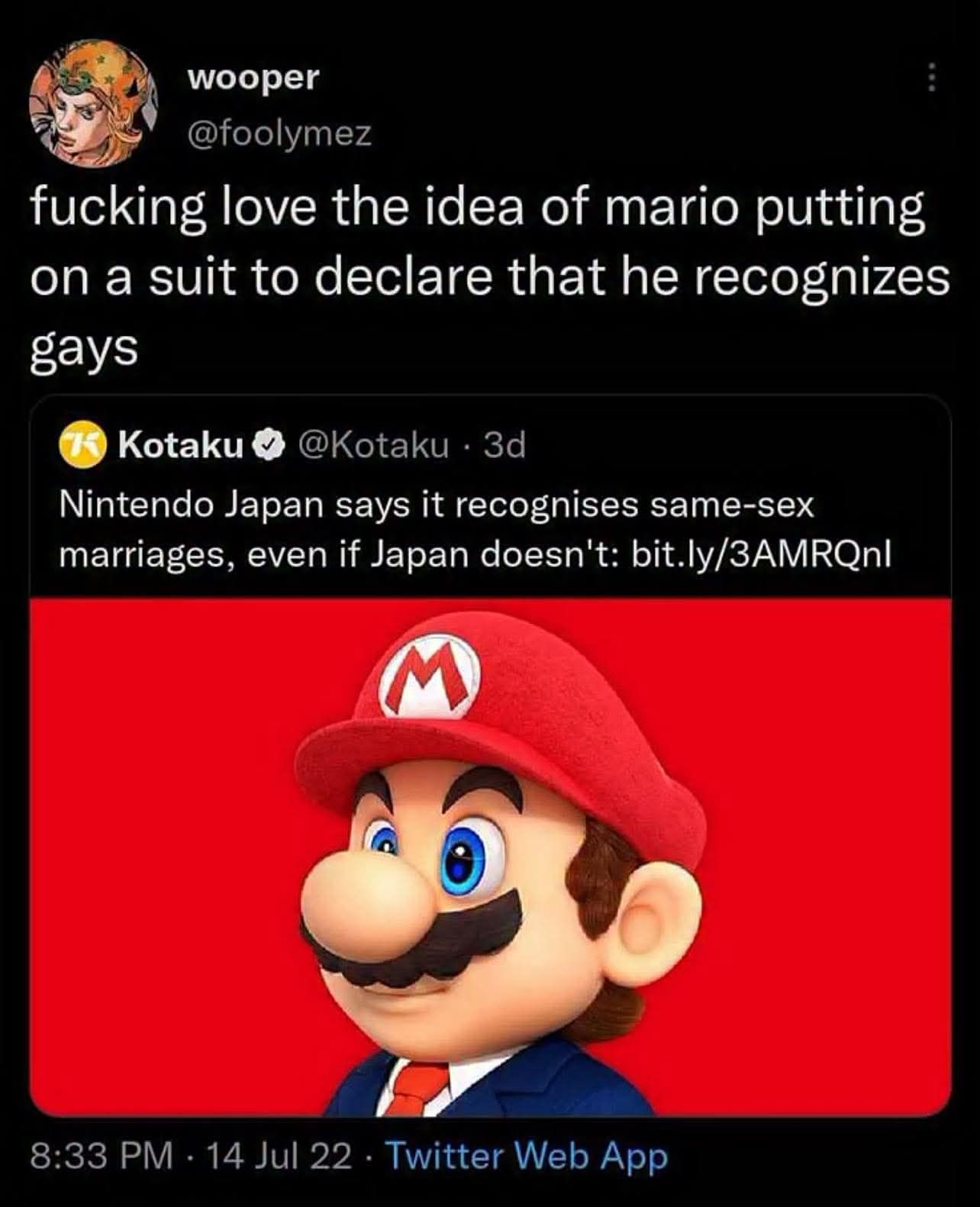Click the 14 Jul 22 date text
This screenshot has height=1207, width=980.
(x=279, y=1156)
